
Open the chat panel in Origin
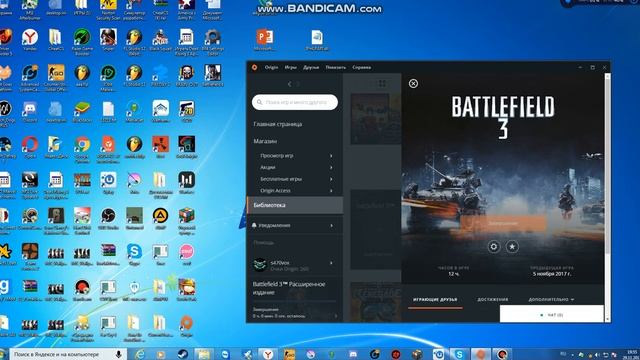(x=551, y=315)
